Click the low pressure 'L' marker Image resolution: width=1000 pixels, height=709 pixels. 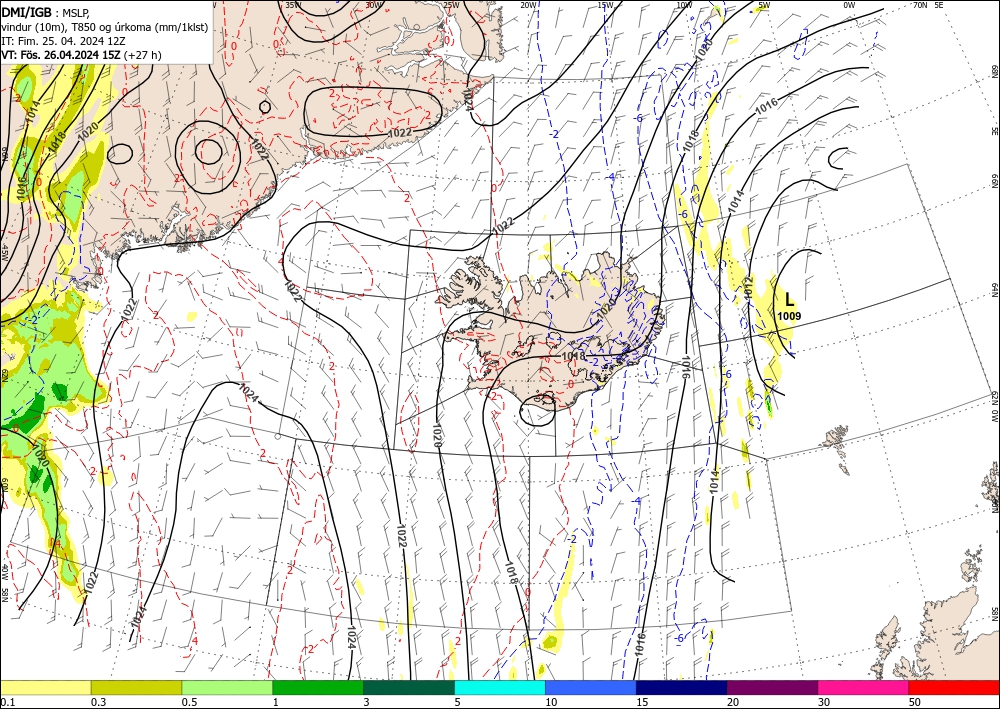click(x=790, y=300)
